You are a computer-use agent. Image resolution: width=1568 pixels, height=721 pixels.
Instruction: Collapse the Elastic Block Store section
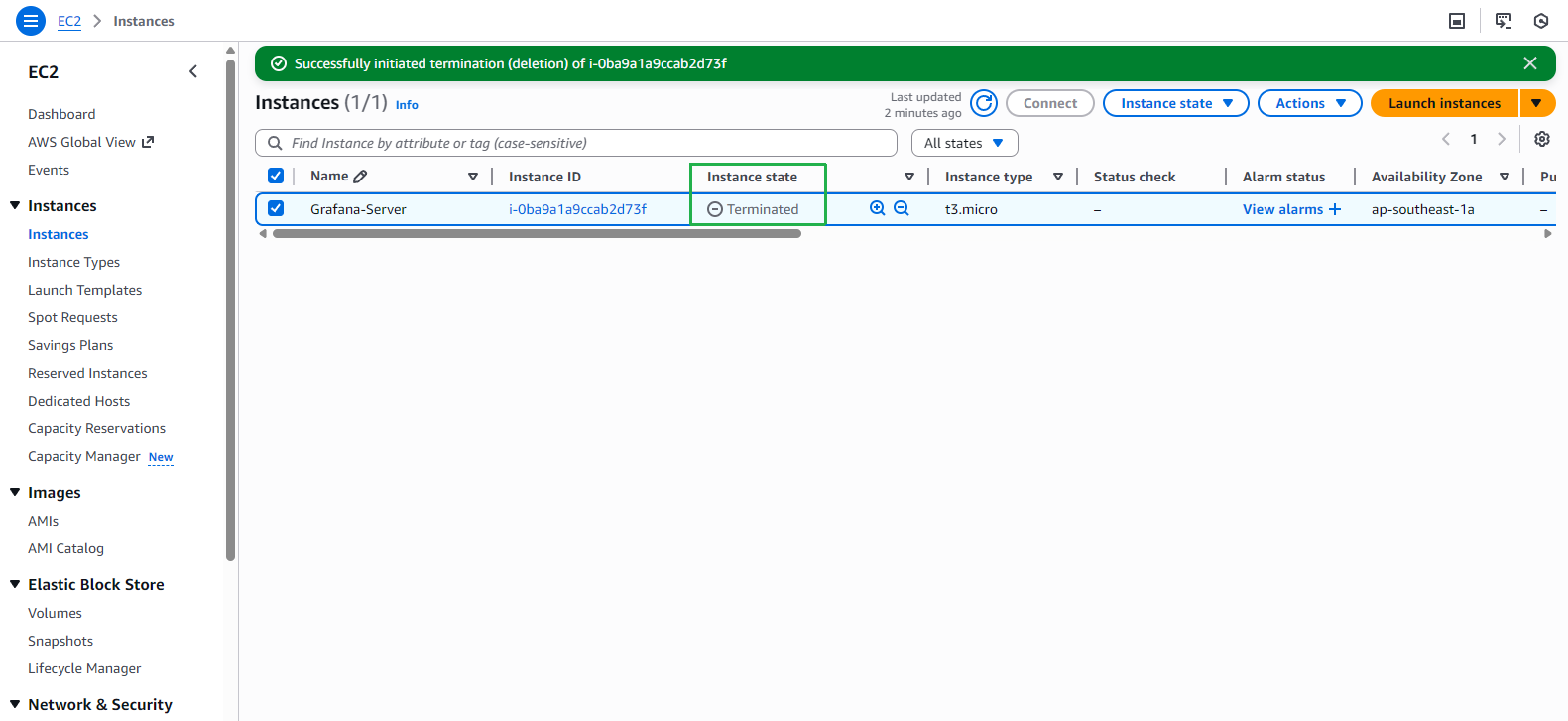tap(15, 584)
